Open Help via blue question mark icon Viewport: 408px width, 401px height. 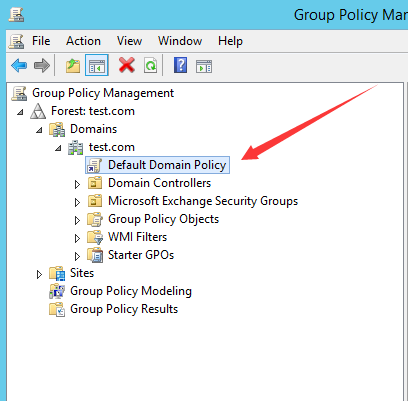(x=180, y=65)
